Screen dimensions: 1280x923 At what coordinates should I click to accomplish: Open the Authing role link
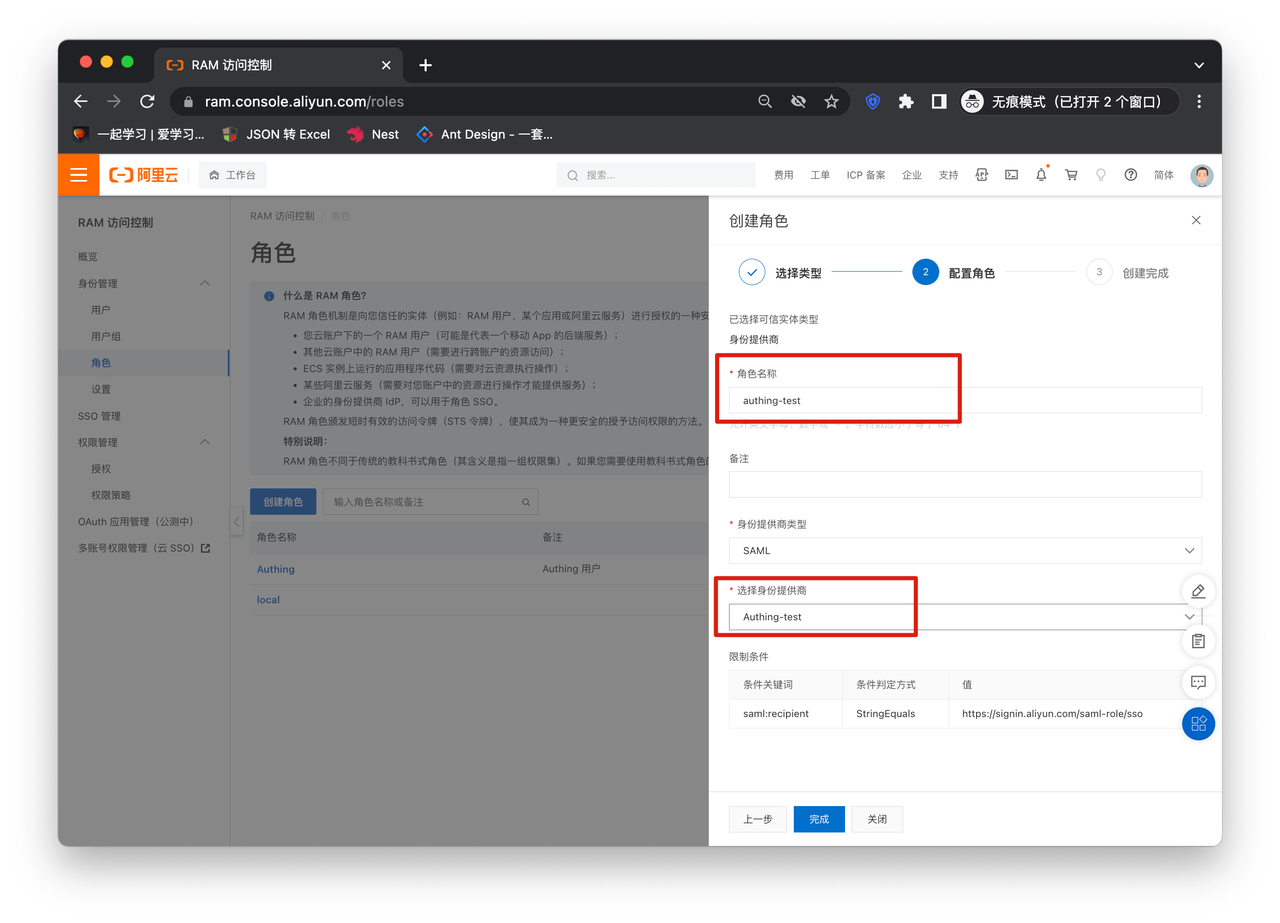[x=276, y=569]
